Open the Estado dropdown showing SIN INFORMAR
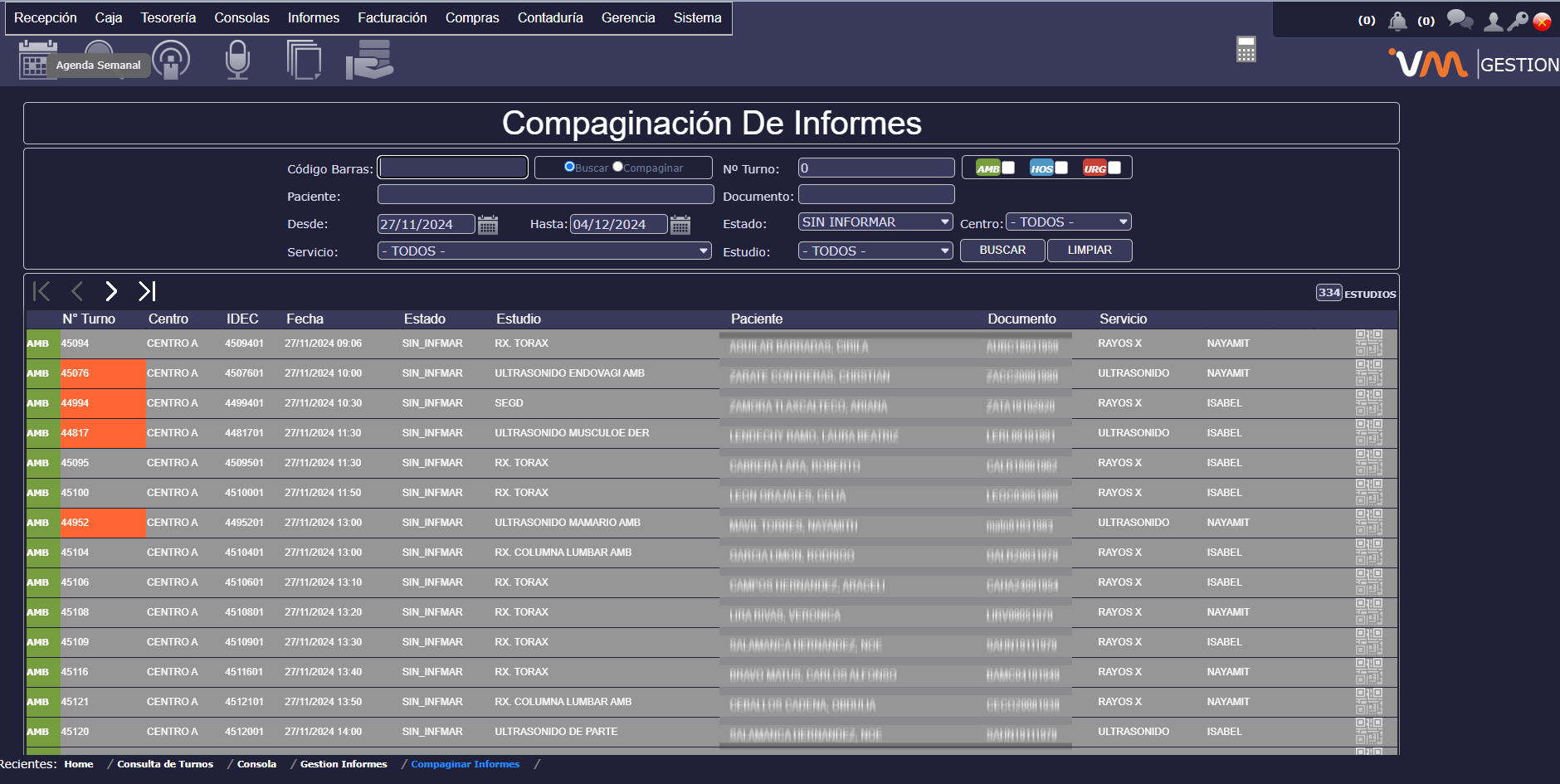1560x784 pixels. [x=875, y=222]
